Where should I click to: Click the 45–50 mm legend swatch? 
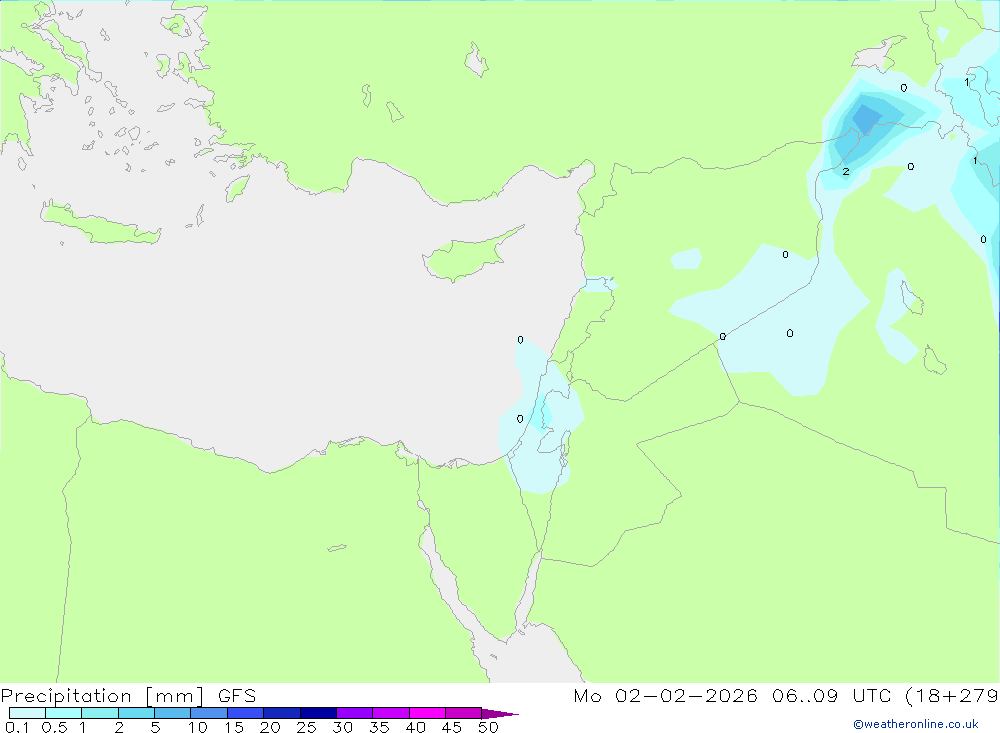[x=464, y=713]
